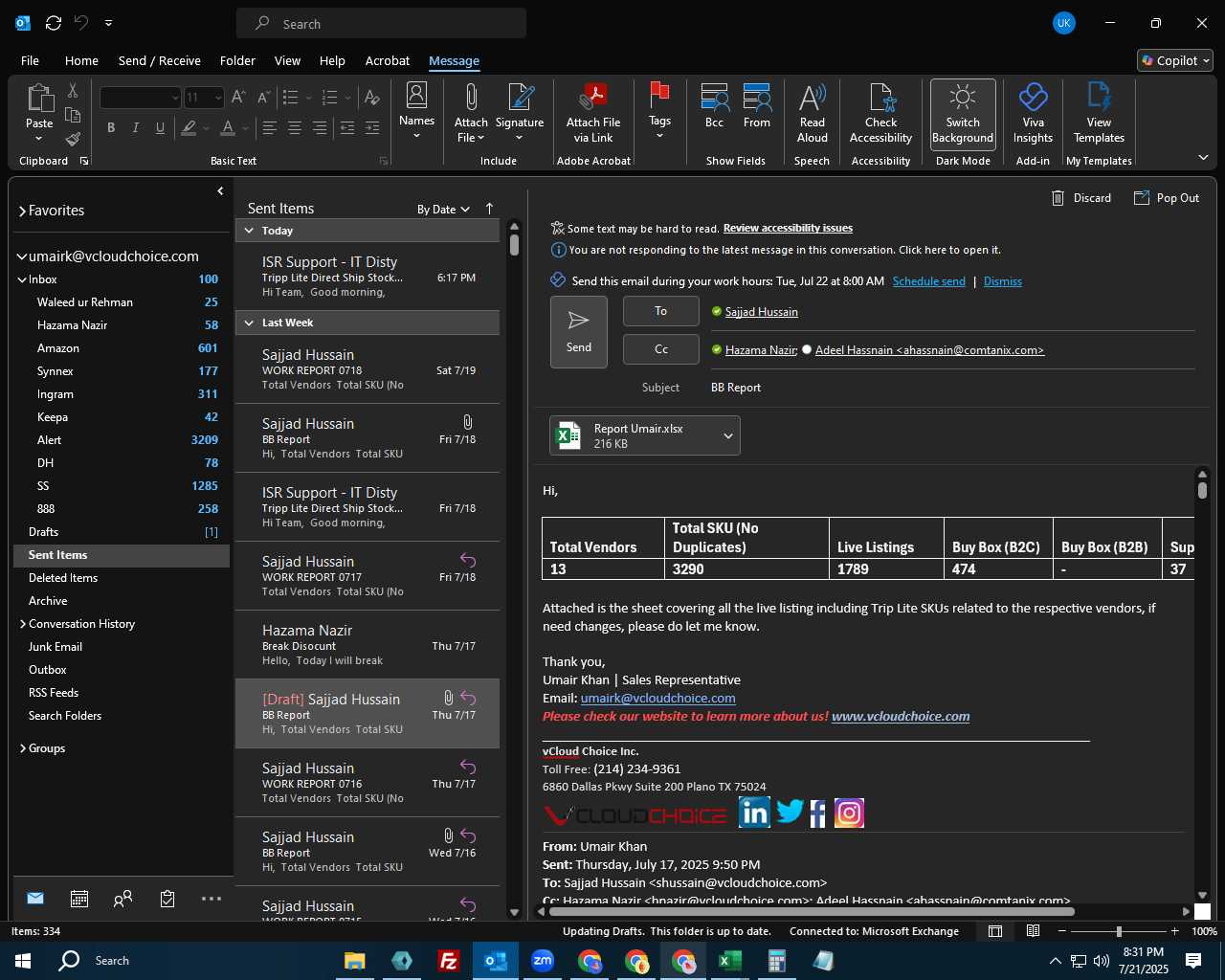Open Excel from the taskbar
Image resolution: width=1225 pixels, height=980 pixels.
729,961
